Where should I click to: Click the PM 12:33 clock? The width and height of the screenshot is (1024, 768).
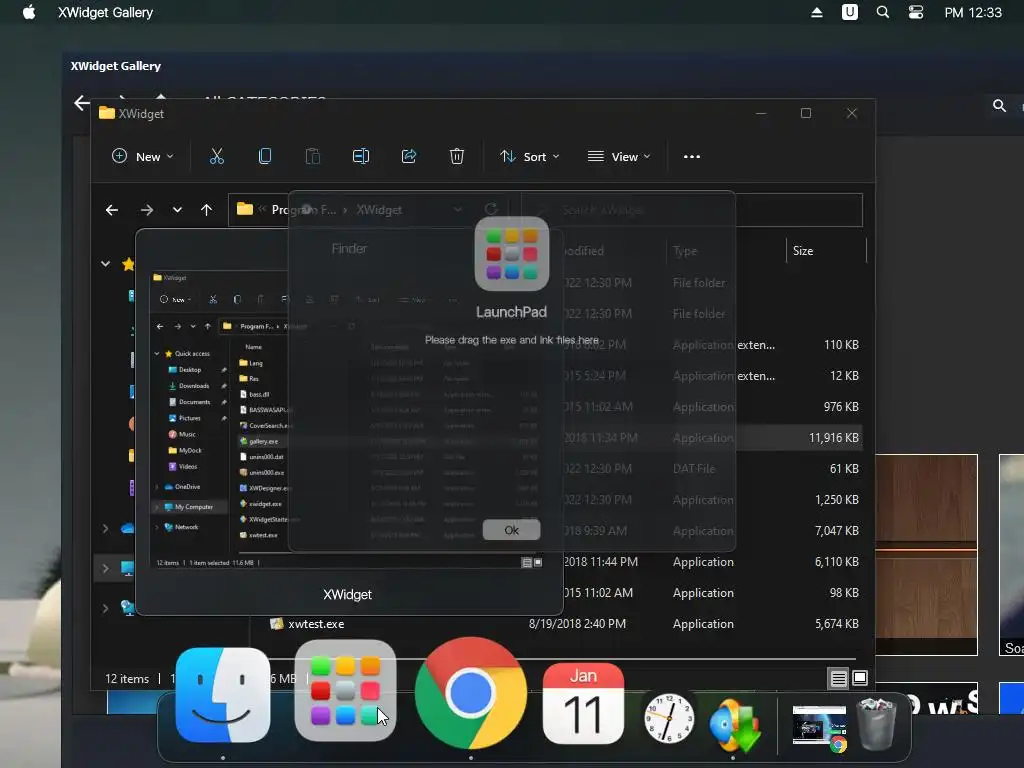(x=973, y=12)
